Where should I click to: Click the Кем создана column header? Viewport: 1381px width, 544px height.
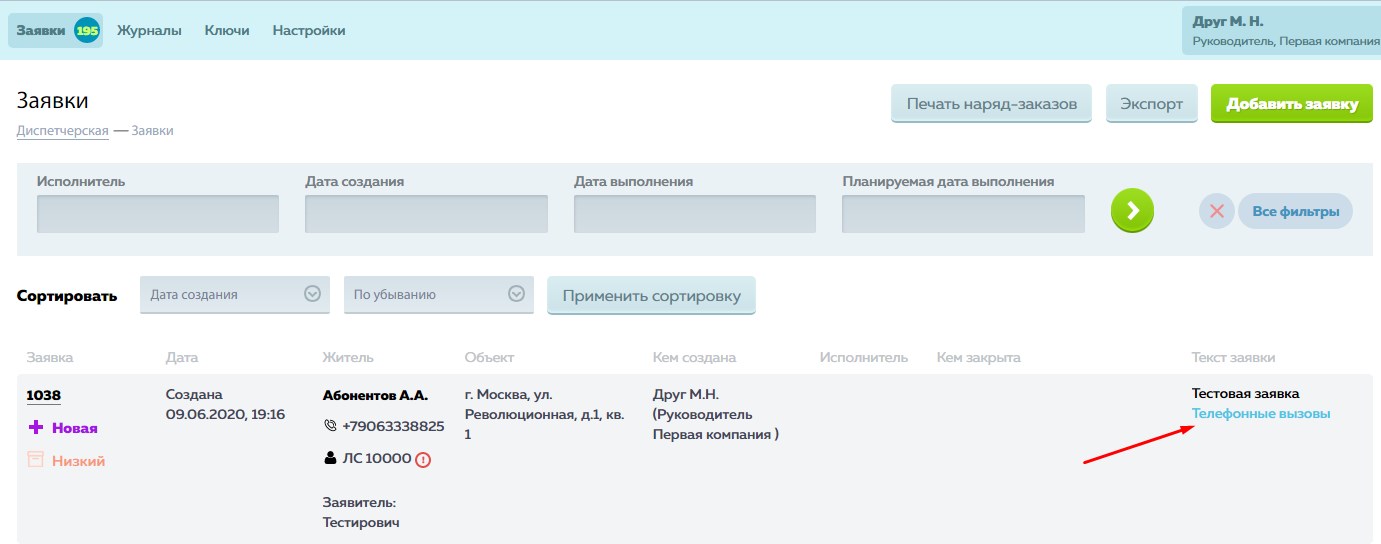point(694,357)
